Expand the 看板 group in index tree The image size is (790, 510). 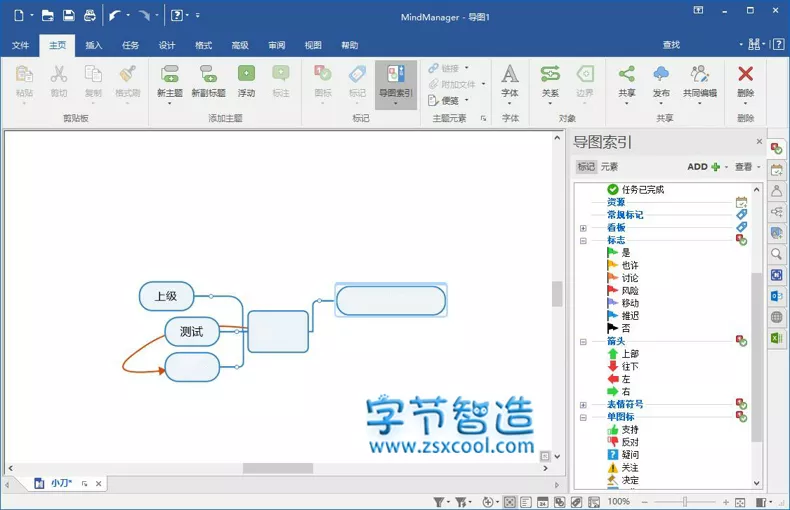[583, 228]
